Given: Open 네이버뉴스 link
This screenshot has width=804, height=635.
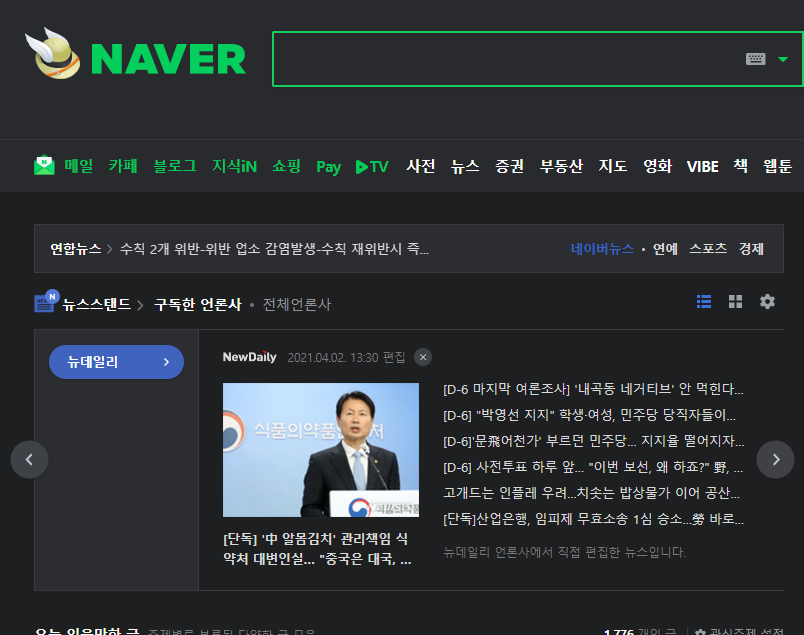Looking at the screenshot, I should tap(602, 249).
